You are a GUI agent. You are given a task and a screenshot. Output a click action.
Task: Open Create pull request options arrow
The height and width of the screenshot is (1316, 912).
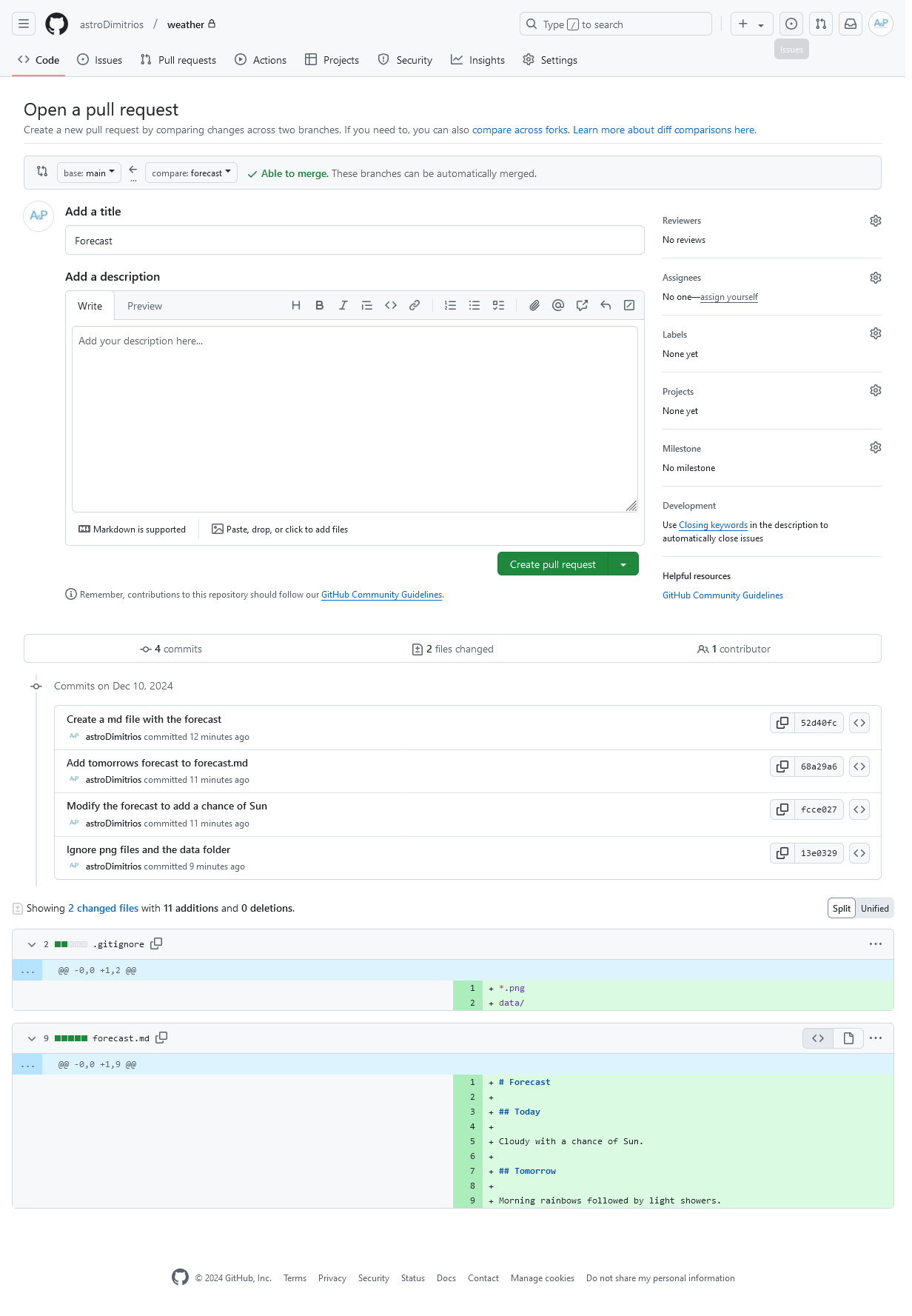(x=623, y=564)
